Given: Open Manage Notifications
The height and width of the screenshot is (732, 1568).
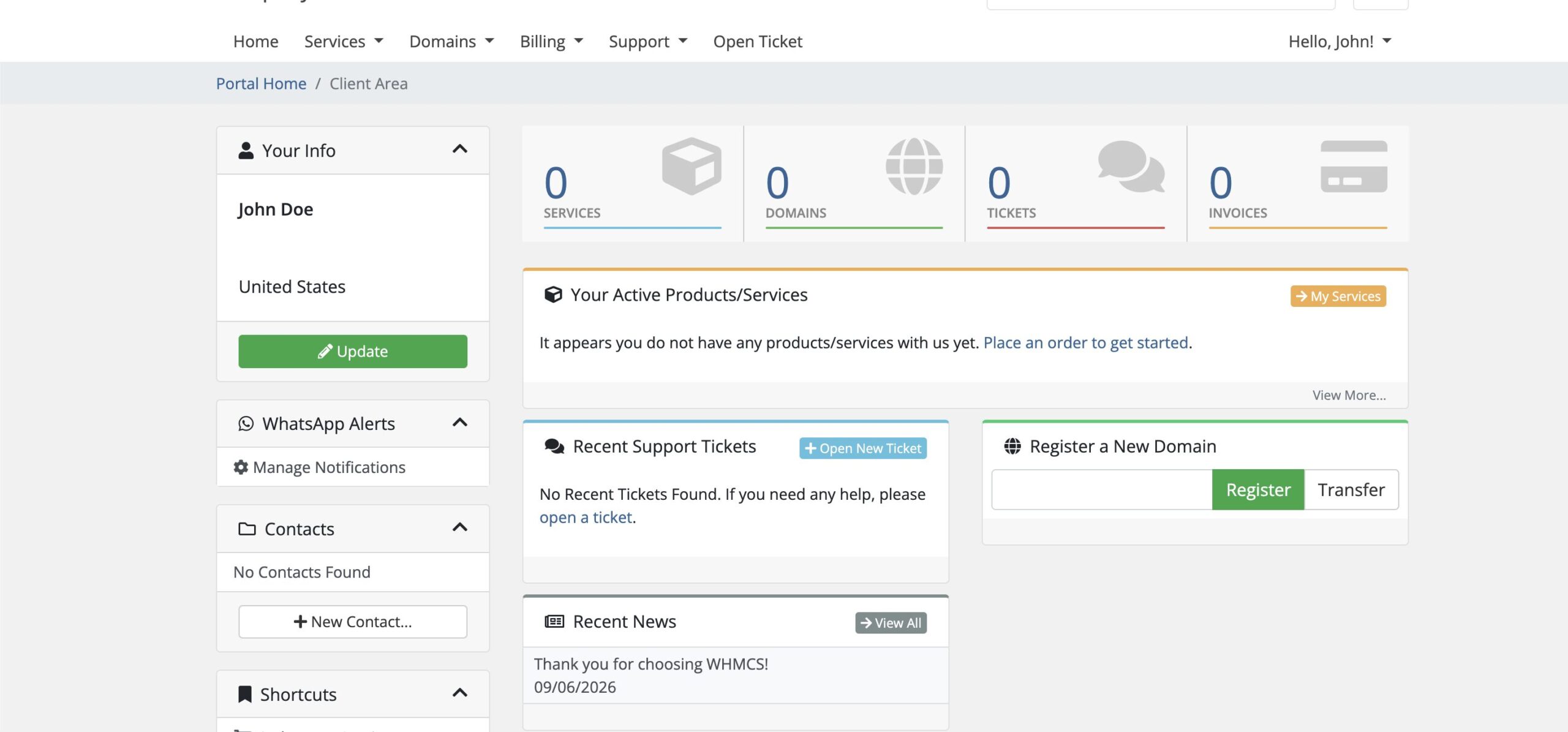Looking at the screenshot, I should [x=353, y=467].
